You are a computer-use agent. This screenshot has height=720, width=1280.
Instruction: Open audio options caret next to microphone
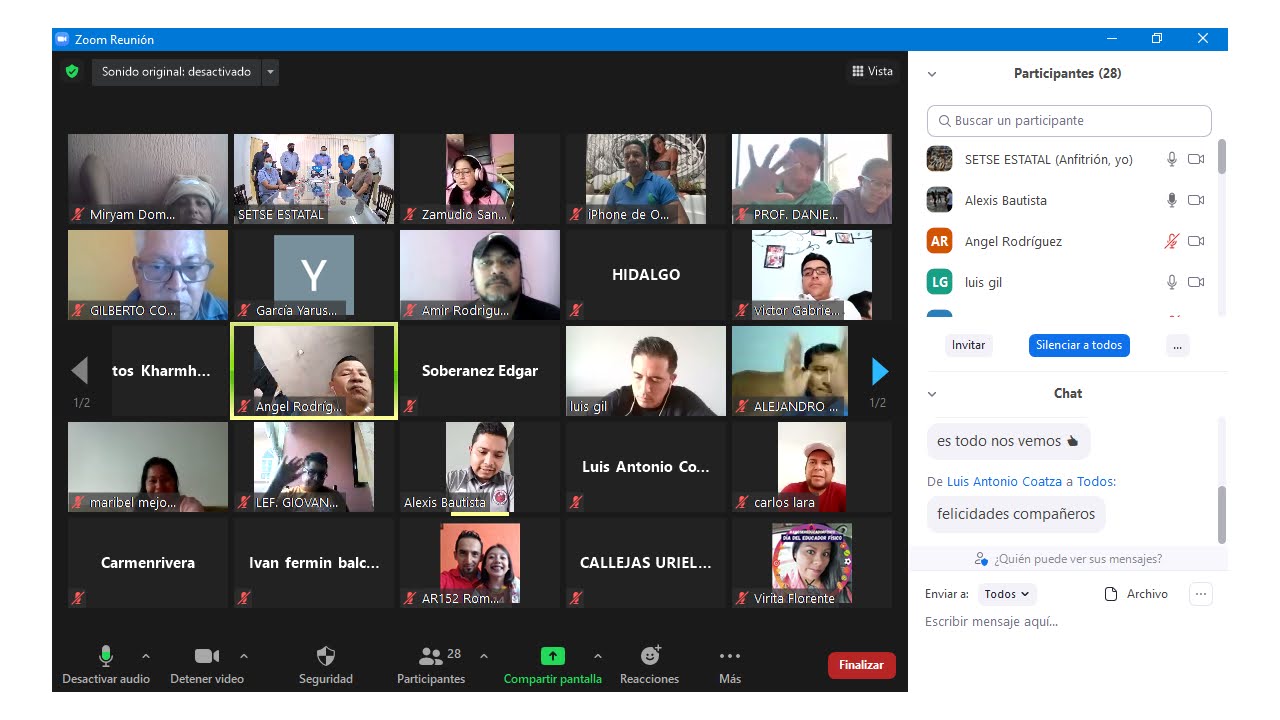pyautogui.click(x=146, y=656)
